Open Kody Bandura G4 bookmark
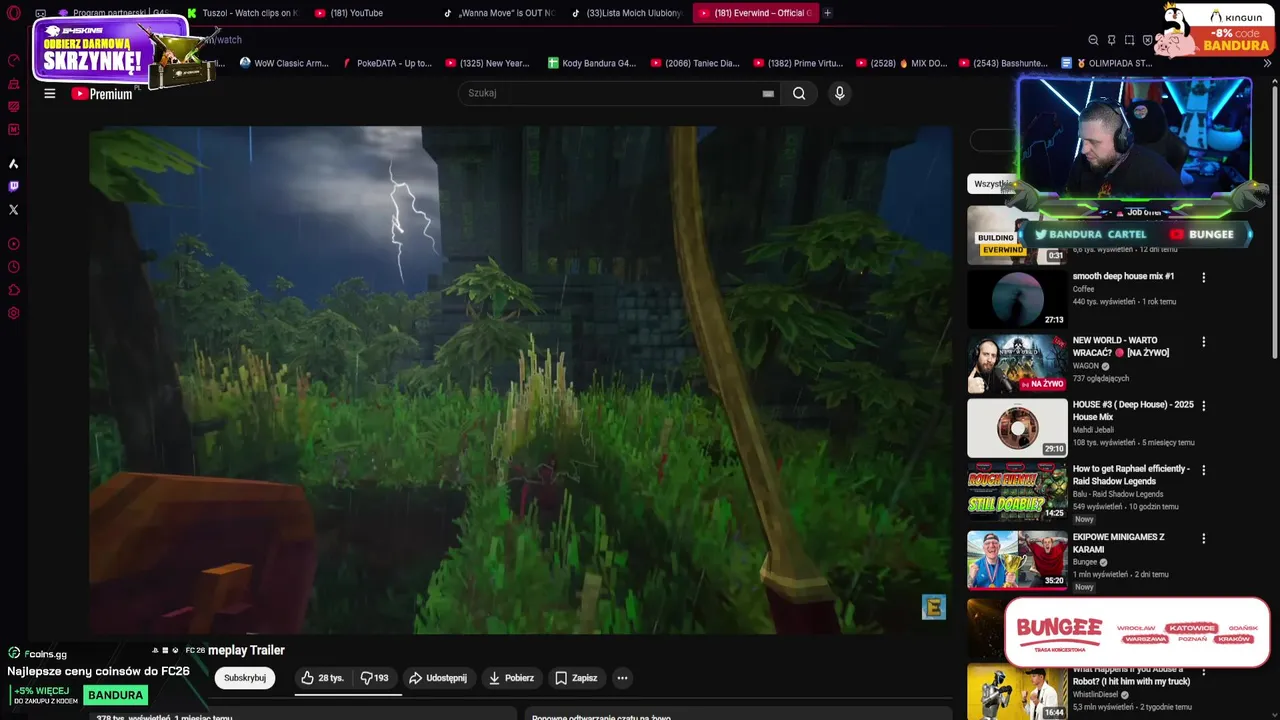This screenshot has height=720, width=1280. [592, 63]
